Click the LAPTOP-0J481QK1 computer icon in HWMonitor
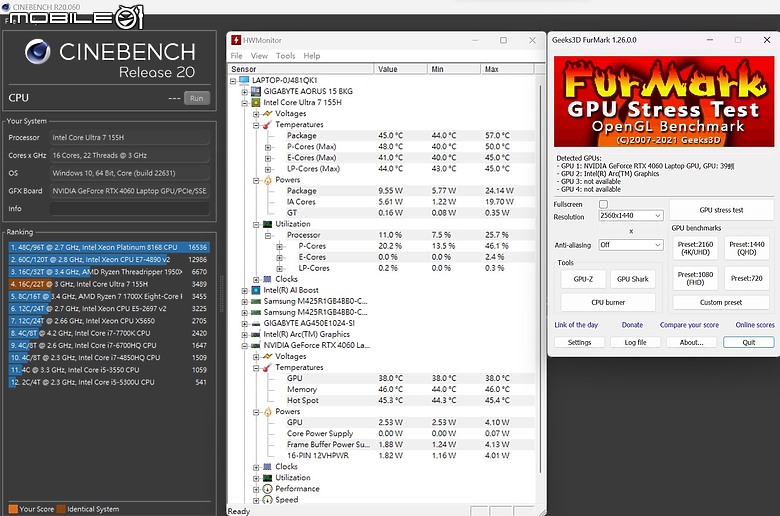The image size is (780, 516). (x=244, y=80)
